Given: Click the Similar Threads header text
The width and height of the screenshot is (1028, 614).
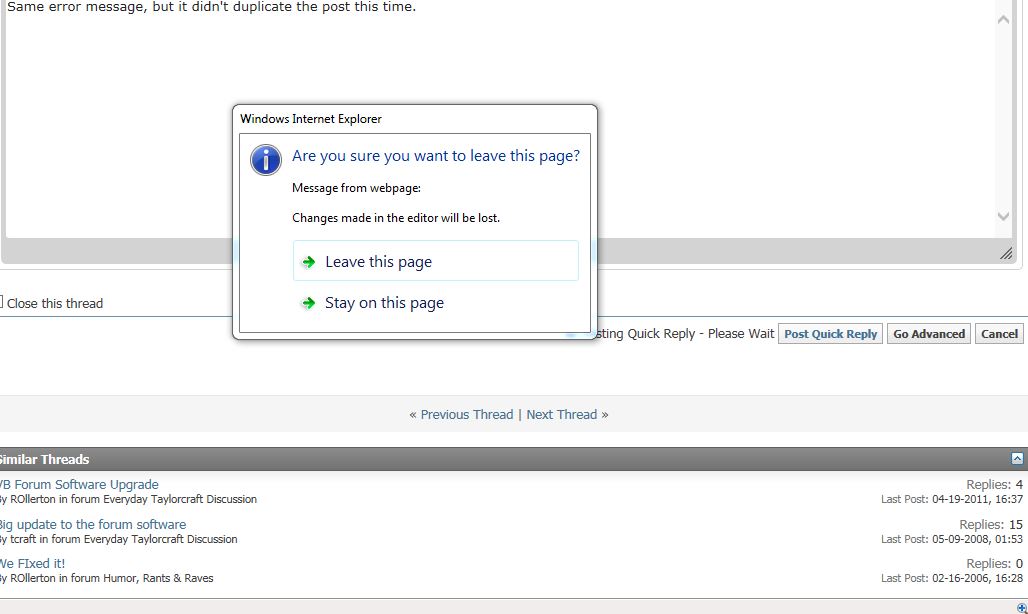Looking at the screenshot, I should point(45,459).
